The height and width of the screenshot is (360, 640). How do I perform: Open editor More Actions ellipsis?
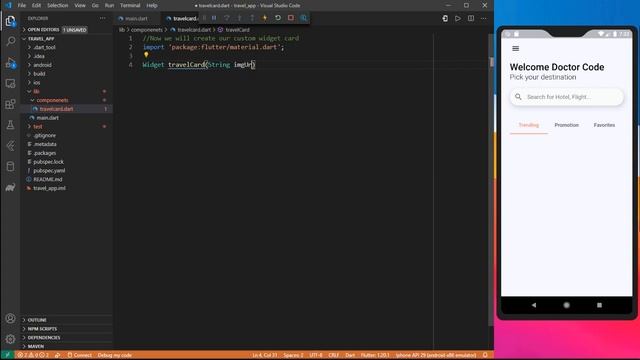tap(484, 18)
